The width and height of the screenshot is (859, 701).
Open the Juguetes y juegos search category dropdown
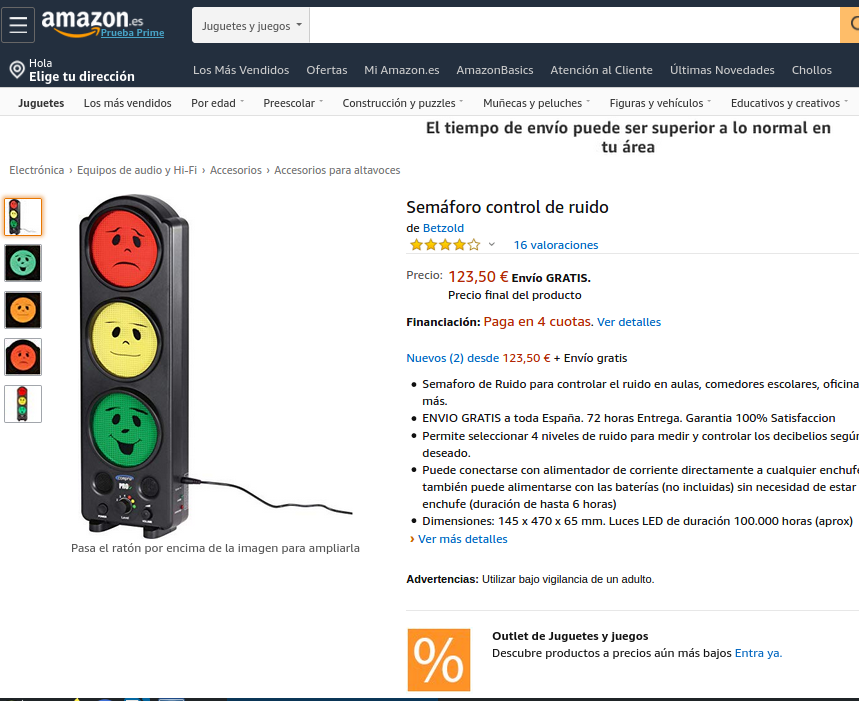point(251,25)
